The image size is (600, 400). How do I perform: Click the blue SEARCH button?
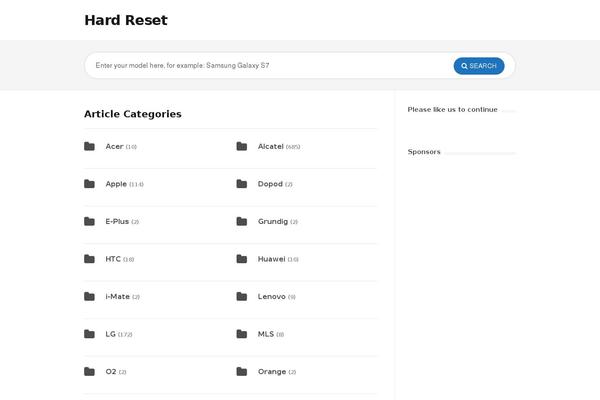[x=479, y=66]
